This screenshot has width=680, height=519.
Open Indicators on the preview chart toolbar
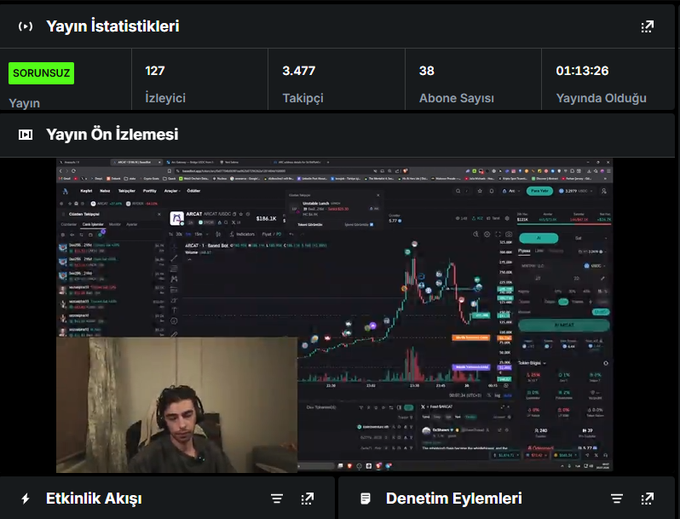tap(242, 234)
